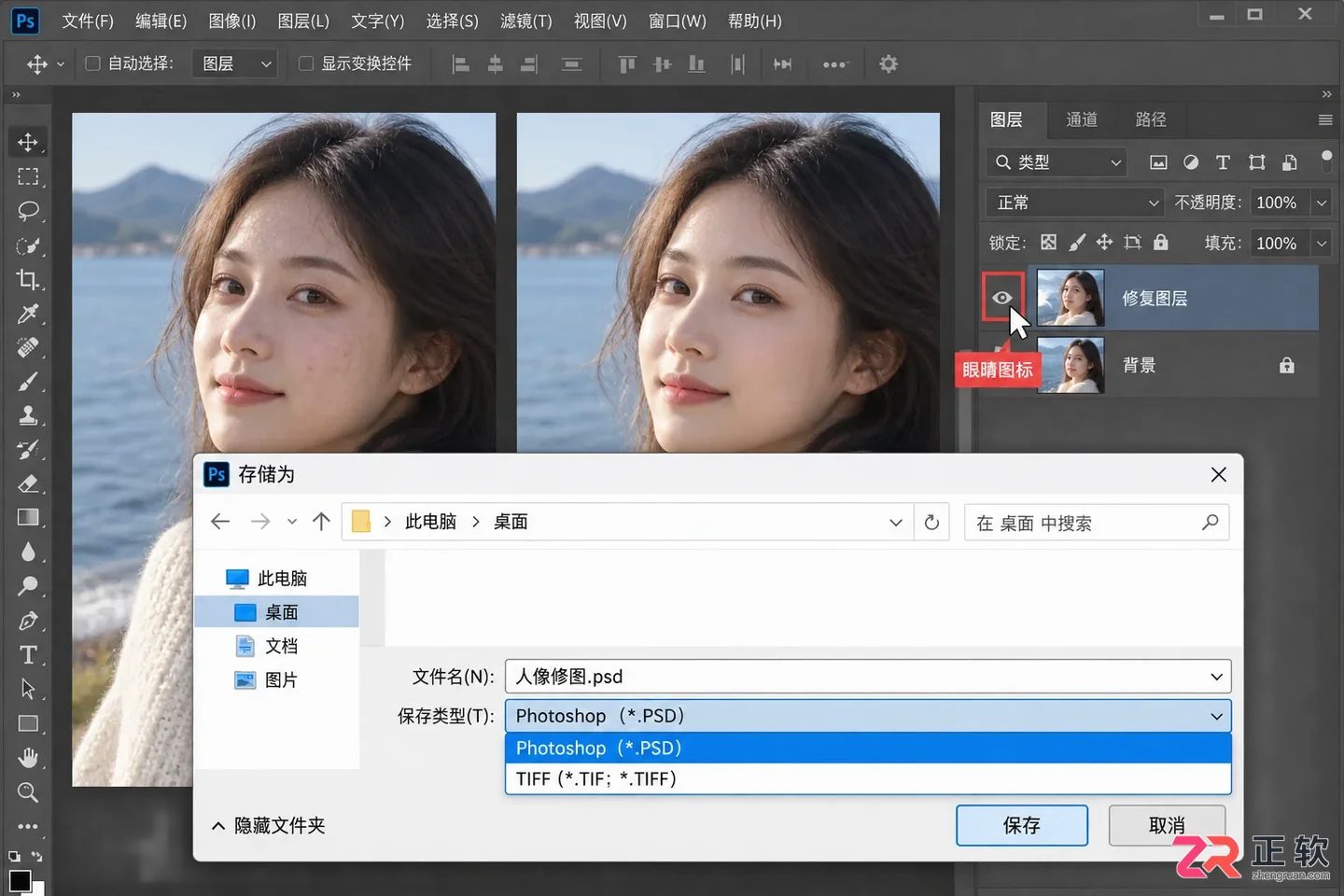Toggle the layer filter on/off switch
The image size is (1344, 896).
coord(1326,161)
